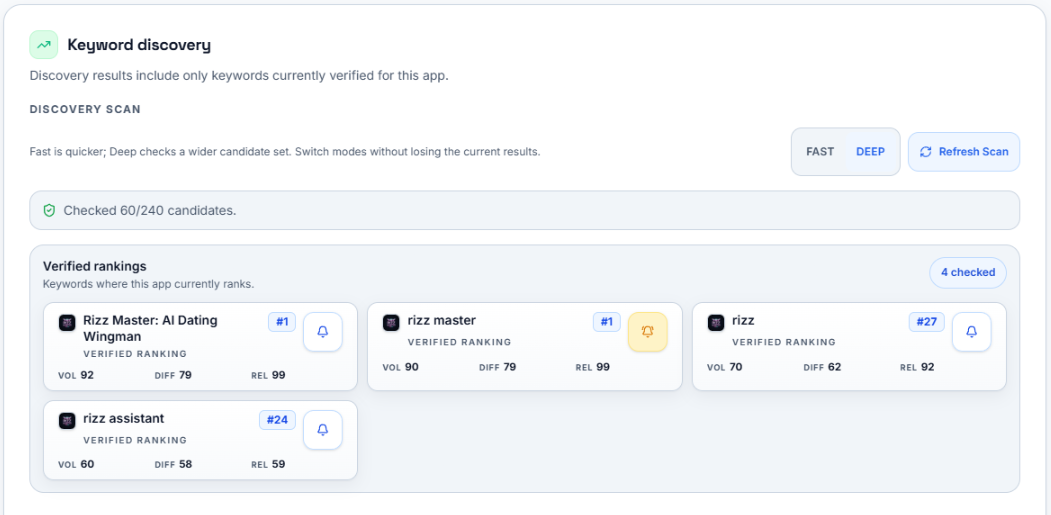Click the rizz assistant keyword title
The height and width of the screenshot is (515, 1051).
click(x=123, y=418)
